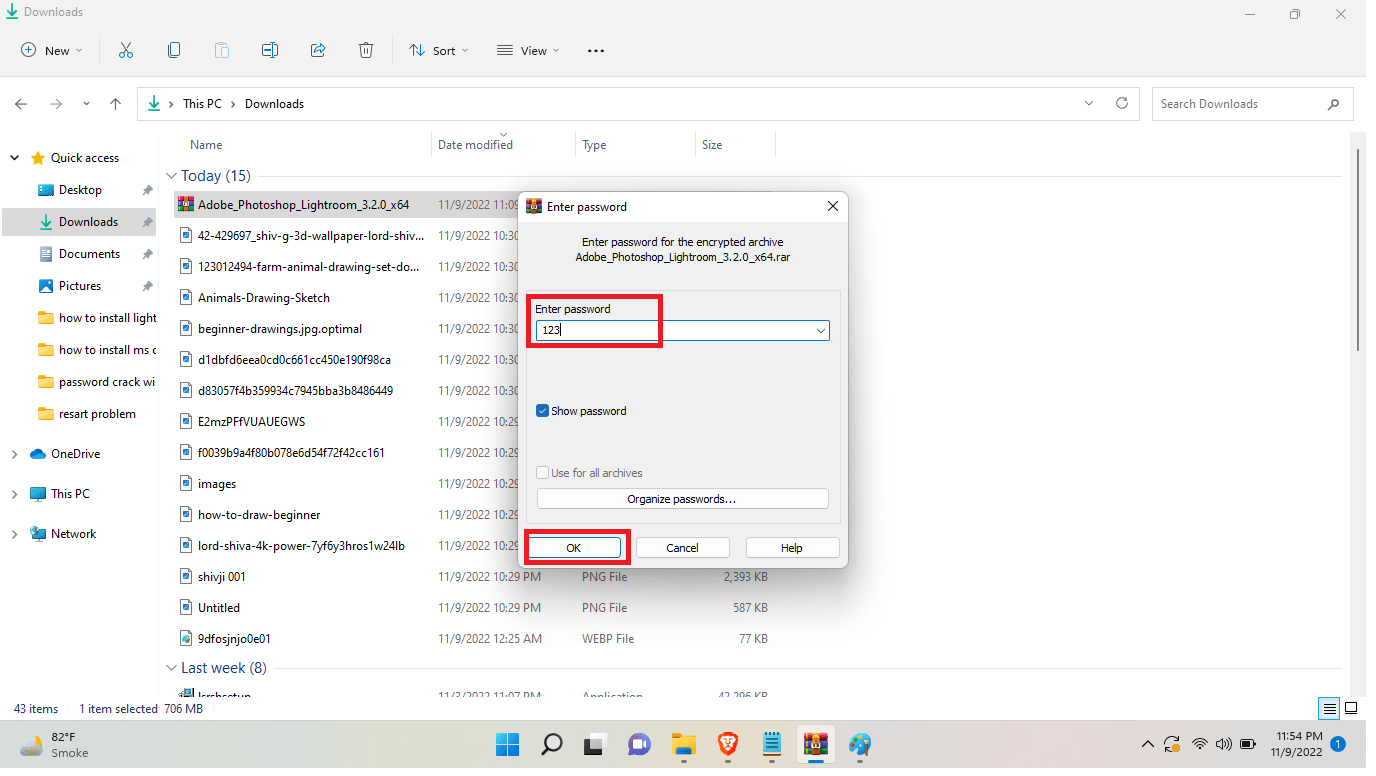Switch to details view layout icon
Viewport: 1376px width, 776px height.
1329,709
